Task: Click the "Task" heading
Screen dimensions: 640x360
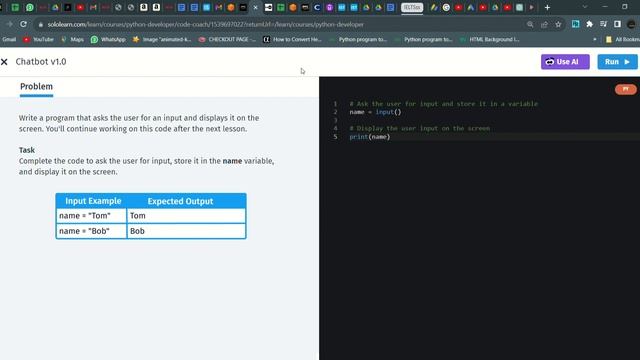Action: (27, 150)
